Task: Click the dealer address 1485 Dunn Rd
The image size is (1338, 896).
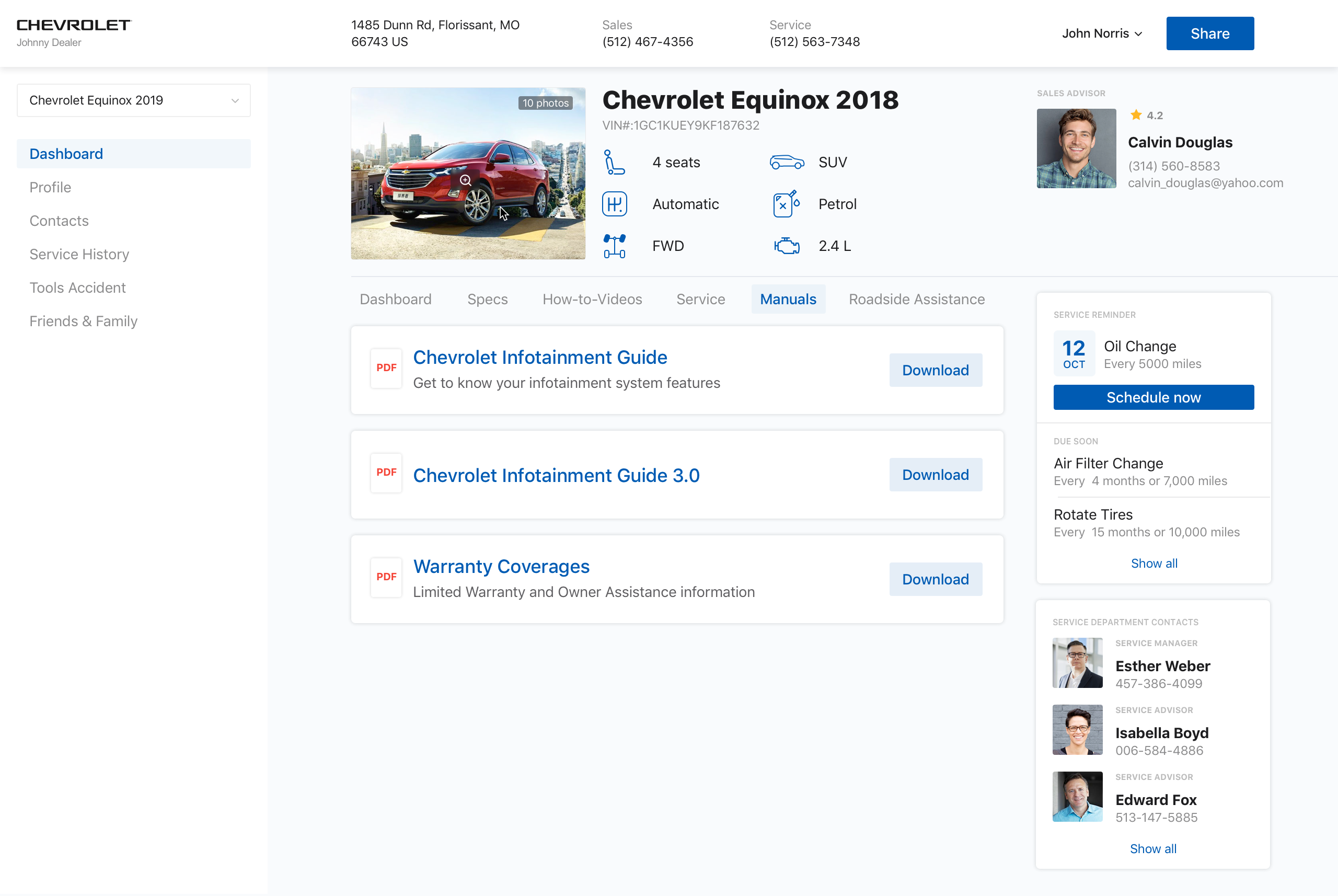Action: coord(435,33)
